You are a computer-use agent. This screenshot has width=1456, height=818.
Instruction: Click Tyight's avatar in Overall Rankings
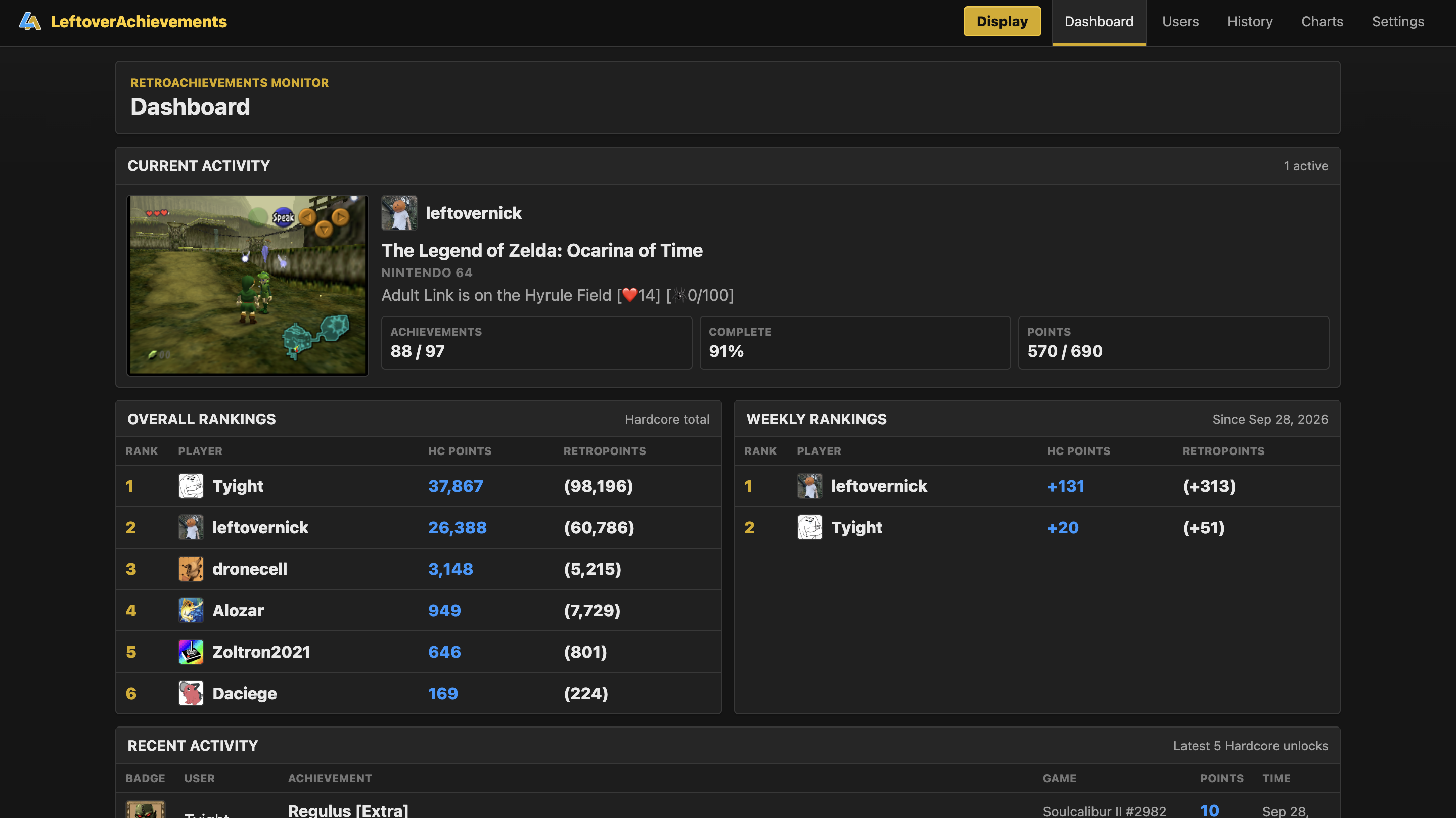click(x=191, y=486)
